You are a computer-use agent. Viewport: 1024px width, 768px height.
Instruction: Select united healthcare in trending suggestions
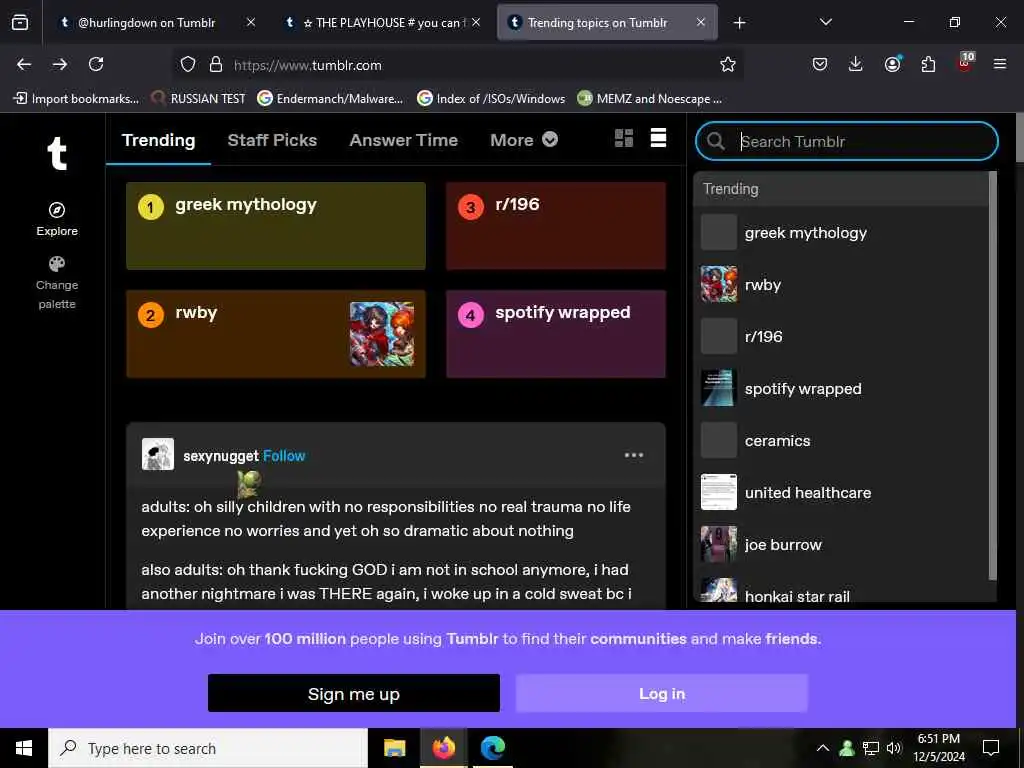pyautogui.click(x=841, y=492)
